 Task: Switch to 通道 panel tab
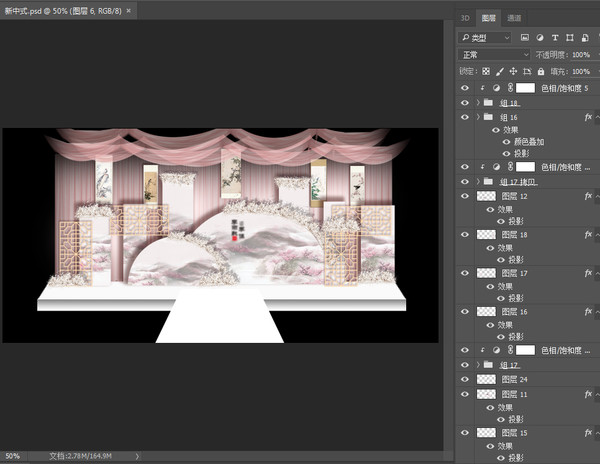[514, 18]
